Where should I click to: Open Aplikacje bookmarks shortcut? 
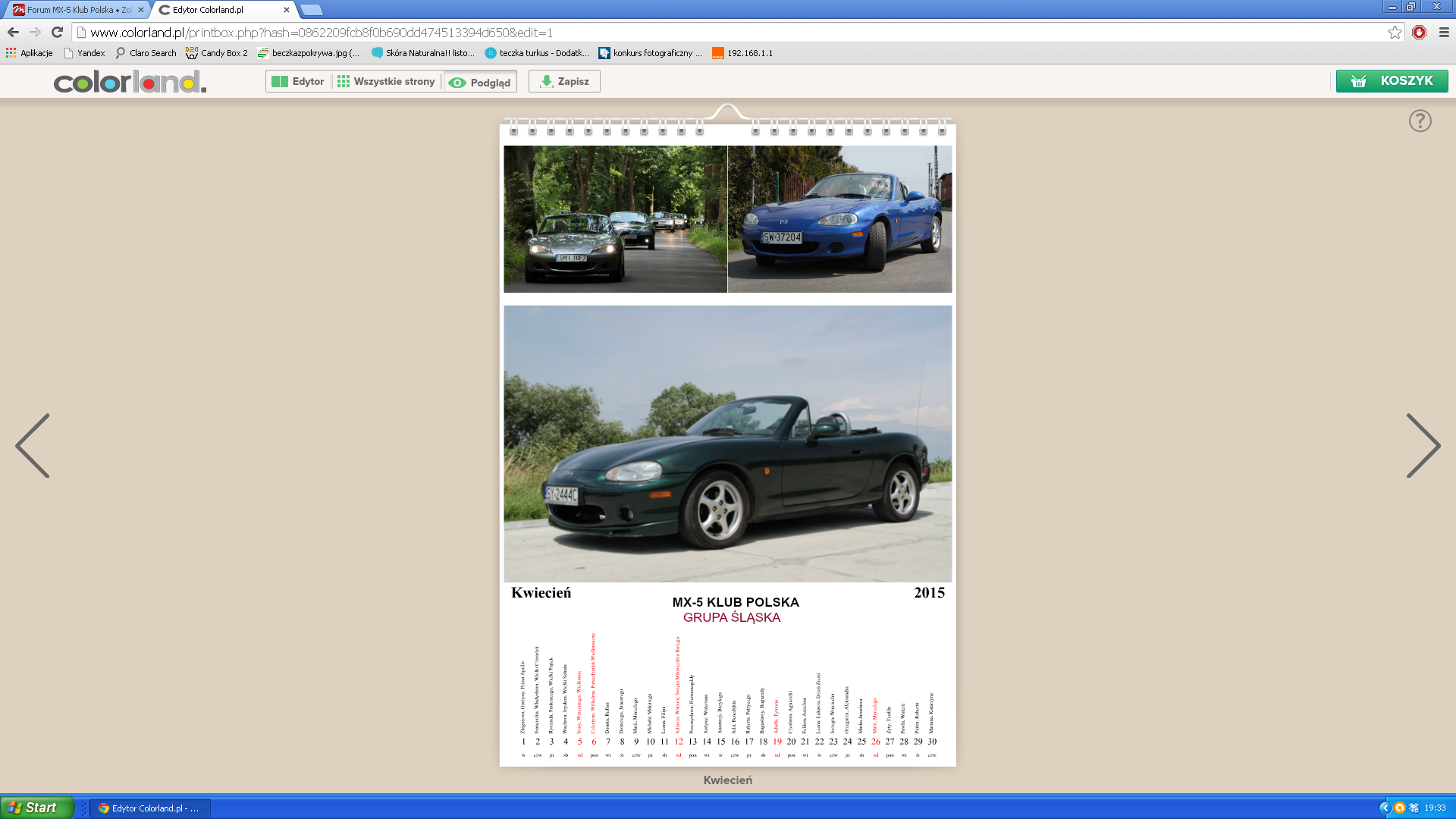30,53
